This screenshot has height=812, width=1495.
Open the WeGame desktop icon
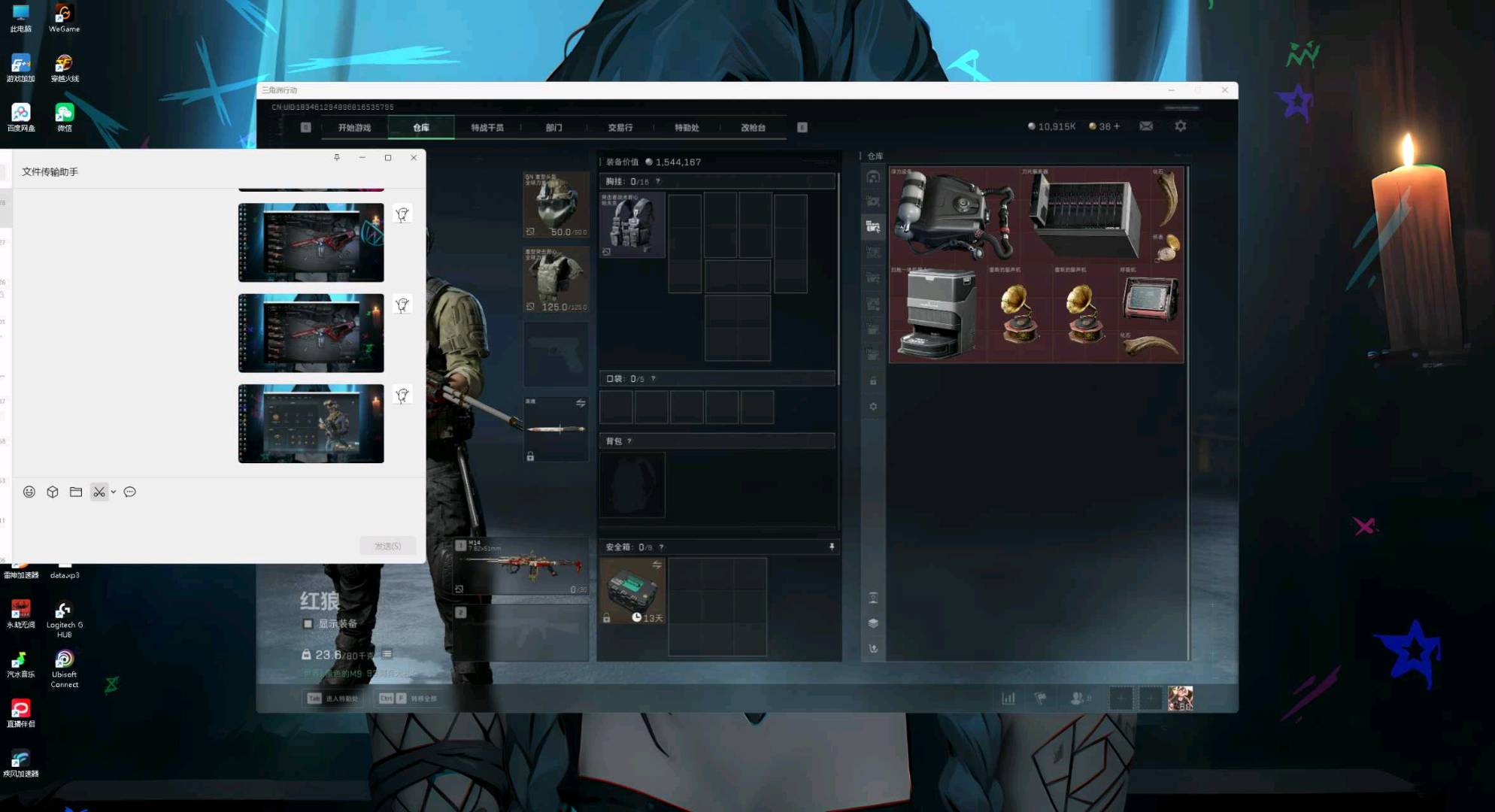pyautogui.click(x=64, y=19)
